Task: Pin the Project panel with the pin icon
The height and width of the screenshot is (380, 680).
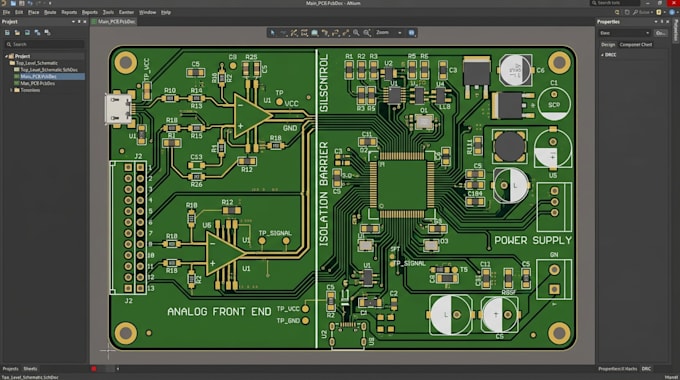Action: tap(79, 22)
